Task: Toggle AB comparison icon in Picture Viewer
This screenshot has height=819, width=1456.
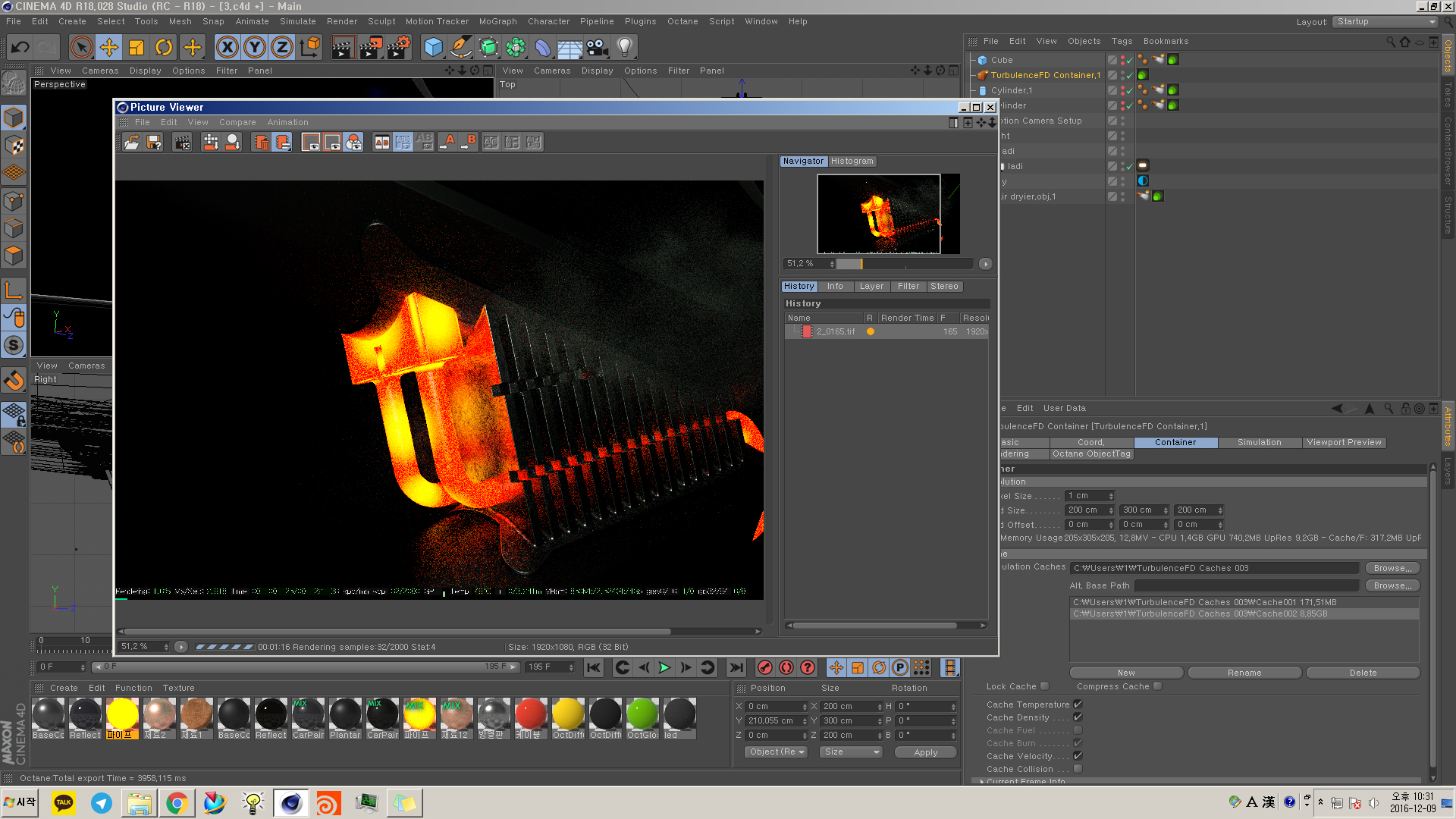Action: [382, 142]
